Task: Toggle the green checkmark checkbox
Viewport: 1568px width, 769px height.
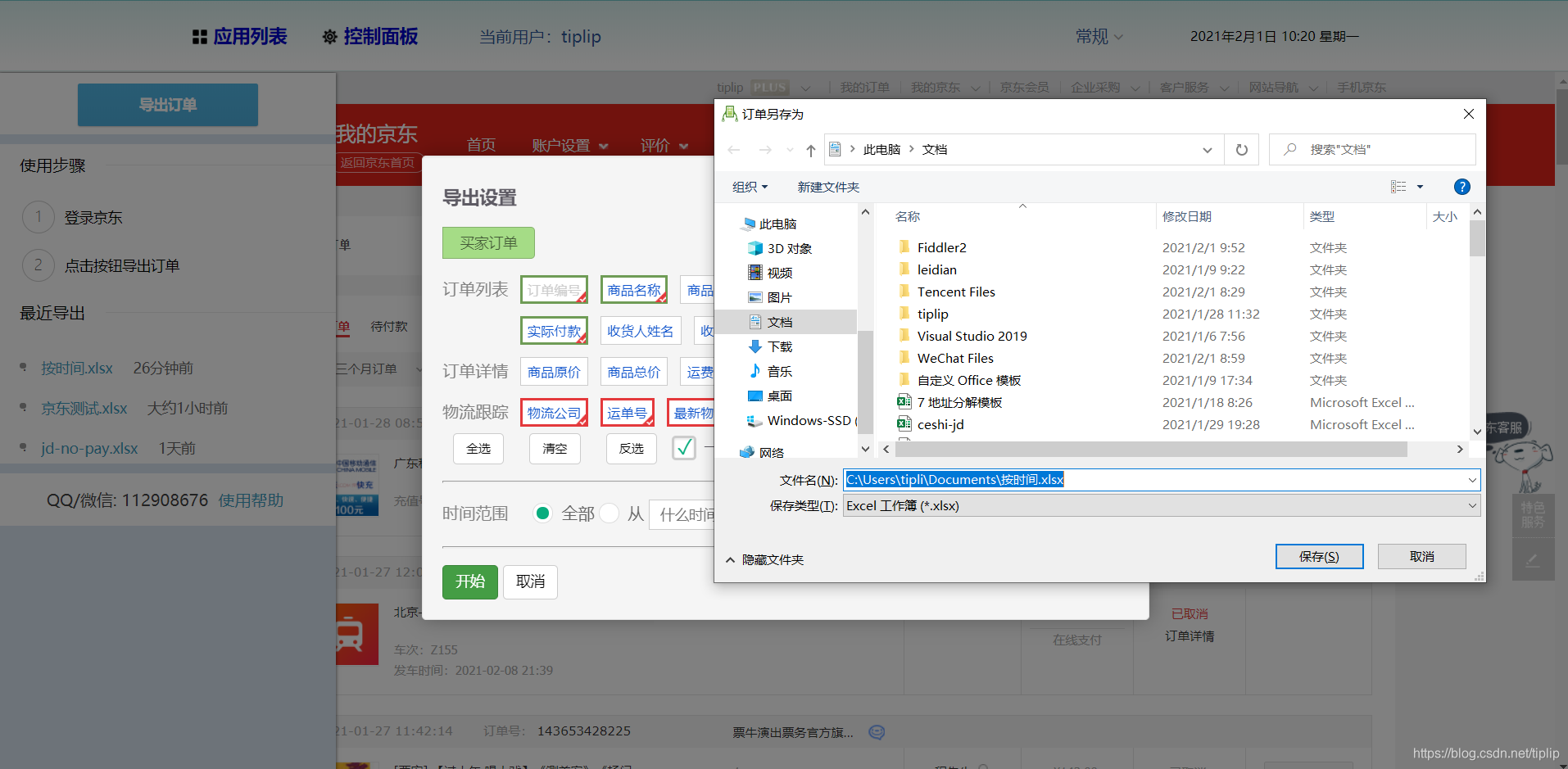Action: click(x=684, y=447)
